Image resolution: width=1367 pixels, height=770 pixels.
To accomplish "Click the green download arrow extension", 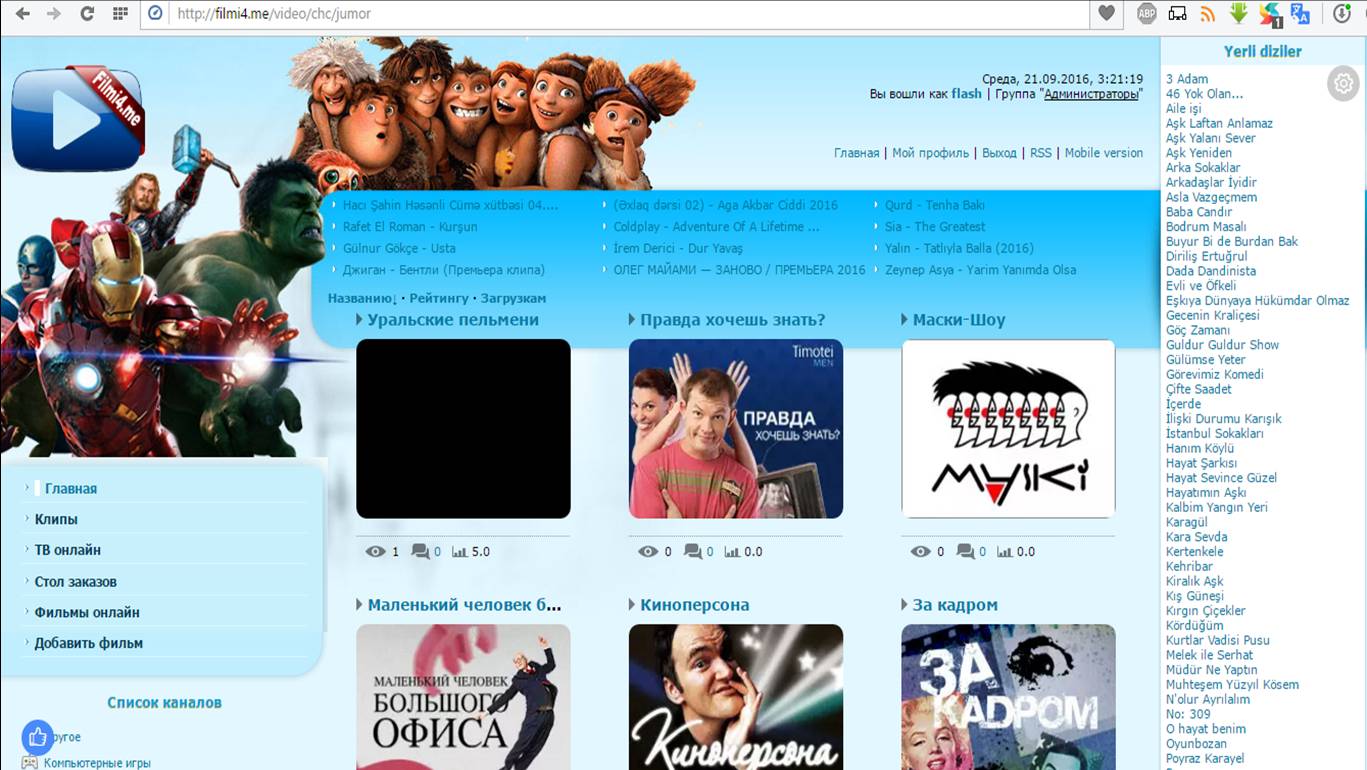I will [1238, 14].
